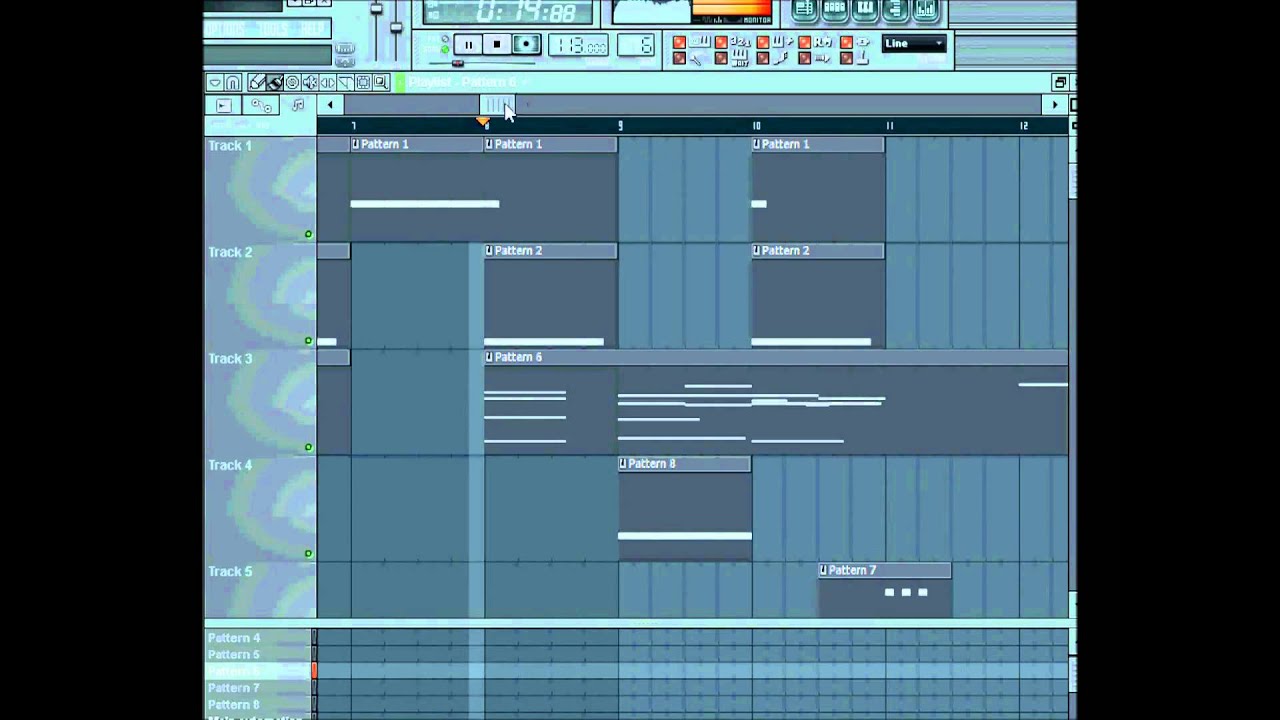The height and width of the screenshot is (720, 1280).
Task: Open the playlist options arrow menu
Action: click(214, 83)
